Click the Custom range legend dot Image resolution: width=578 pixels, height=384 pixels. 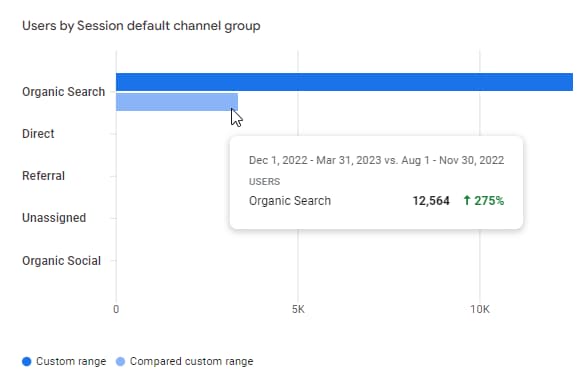[x=27, y=362]
